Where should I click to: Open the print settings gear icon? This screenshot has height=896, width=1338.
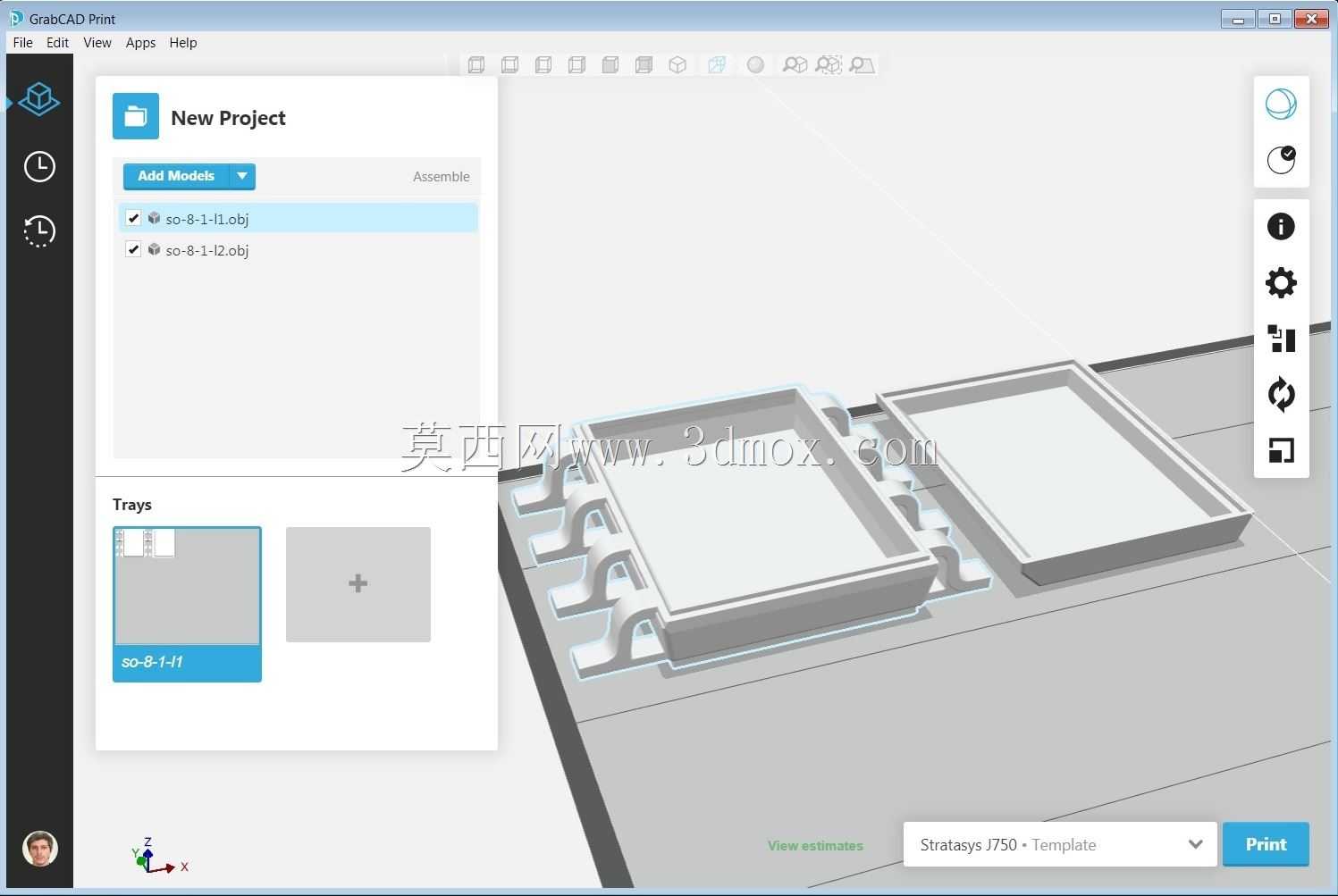(1281, 283)
